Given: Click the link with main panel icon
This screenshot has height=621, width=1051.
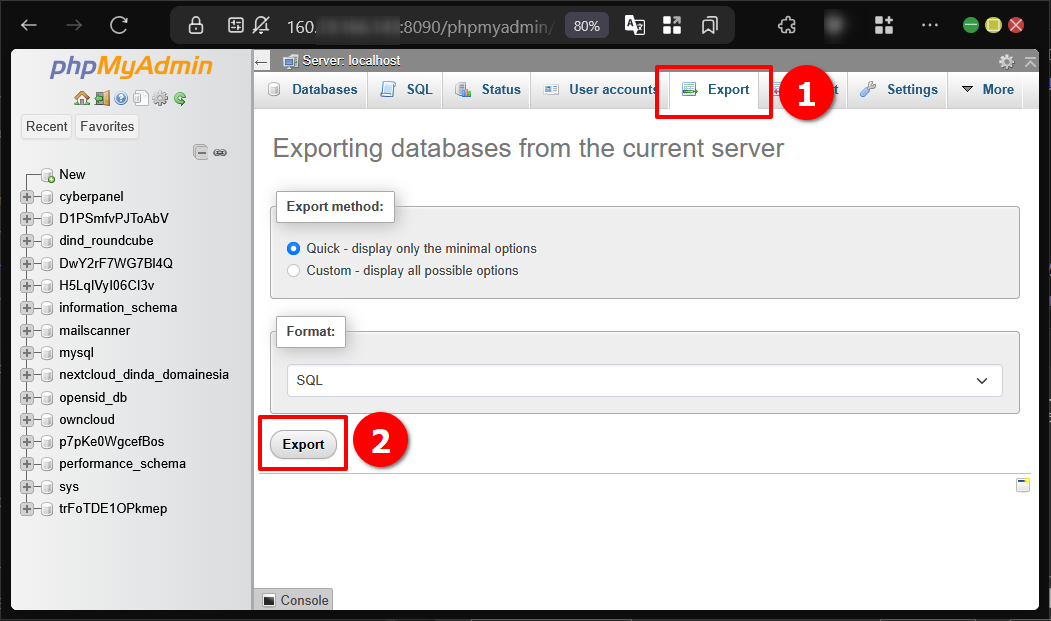Looking at the screenshot, I should (x=220, y=153).
